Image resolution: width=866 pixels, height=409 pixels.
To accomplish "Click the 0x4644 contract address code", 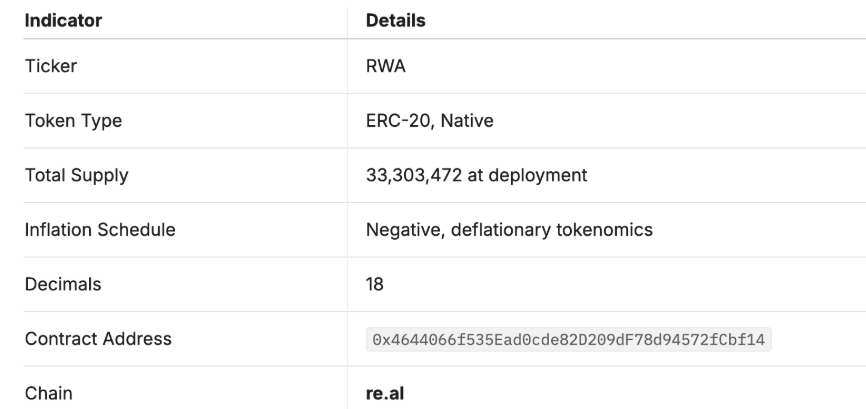I will [570, 339].
